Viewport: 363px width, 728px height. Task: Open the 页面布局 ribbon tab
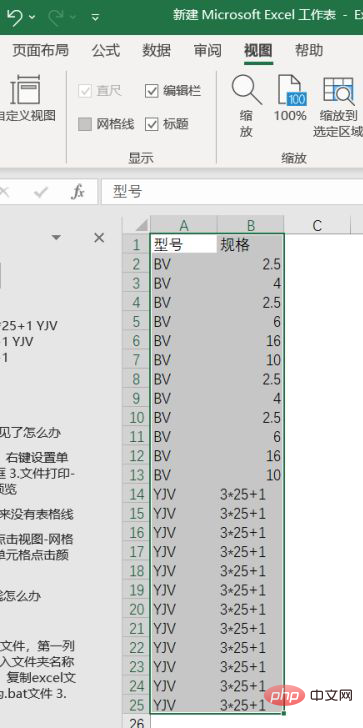(40, 50)
